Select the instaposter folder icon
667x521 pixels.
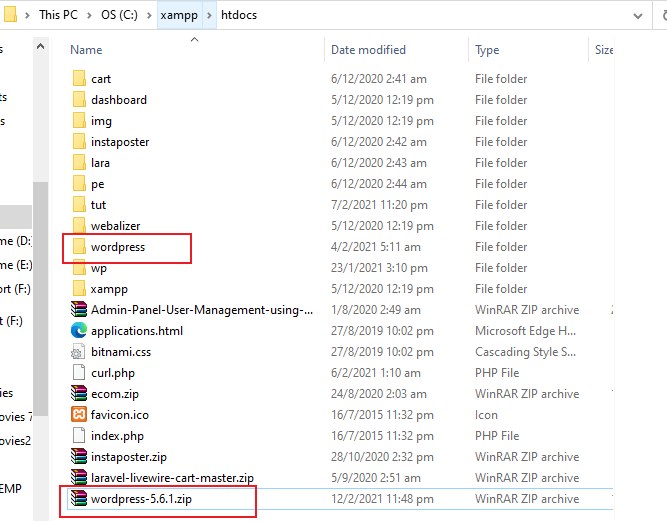click(x=79, y=142)
